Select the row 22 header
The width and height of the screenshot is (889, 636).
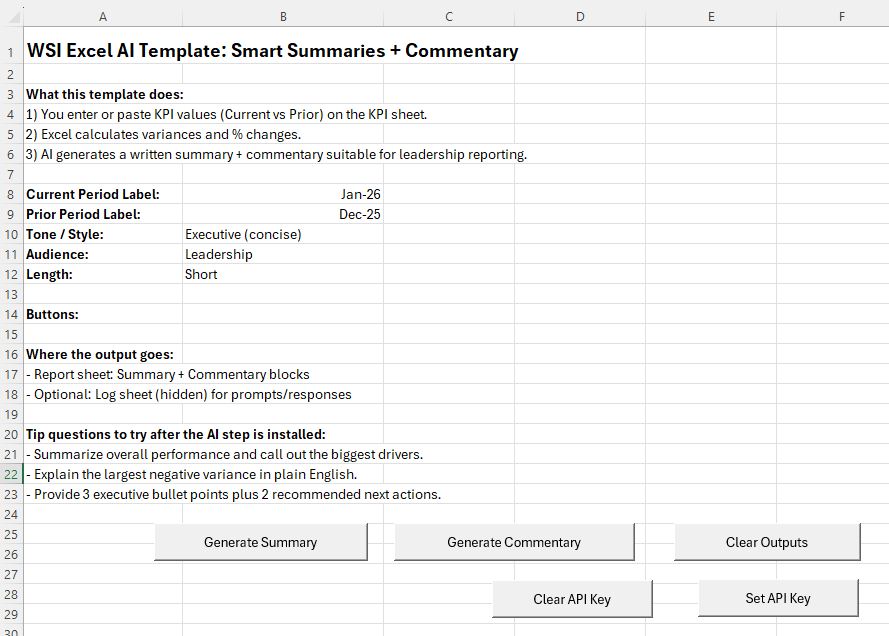tap(10, 474)
